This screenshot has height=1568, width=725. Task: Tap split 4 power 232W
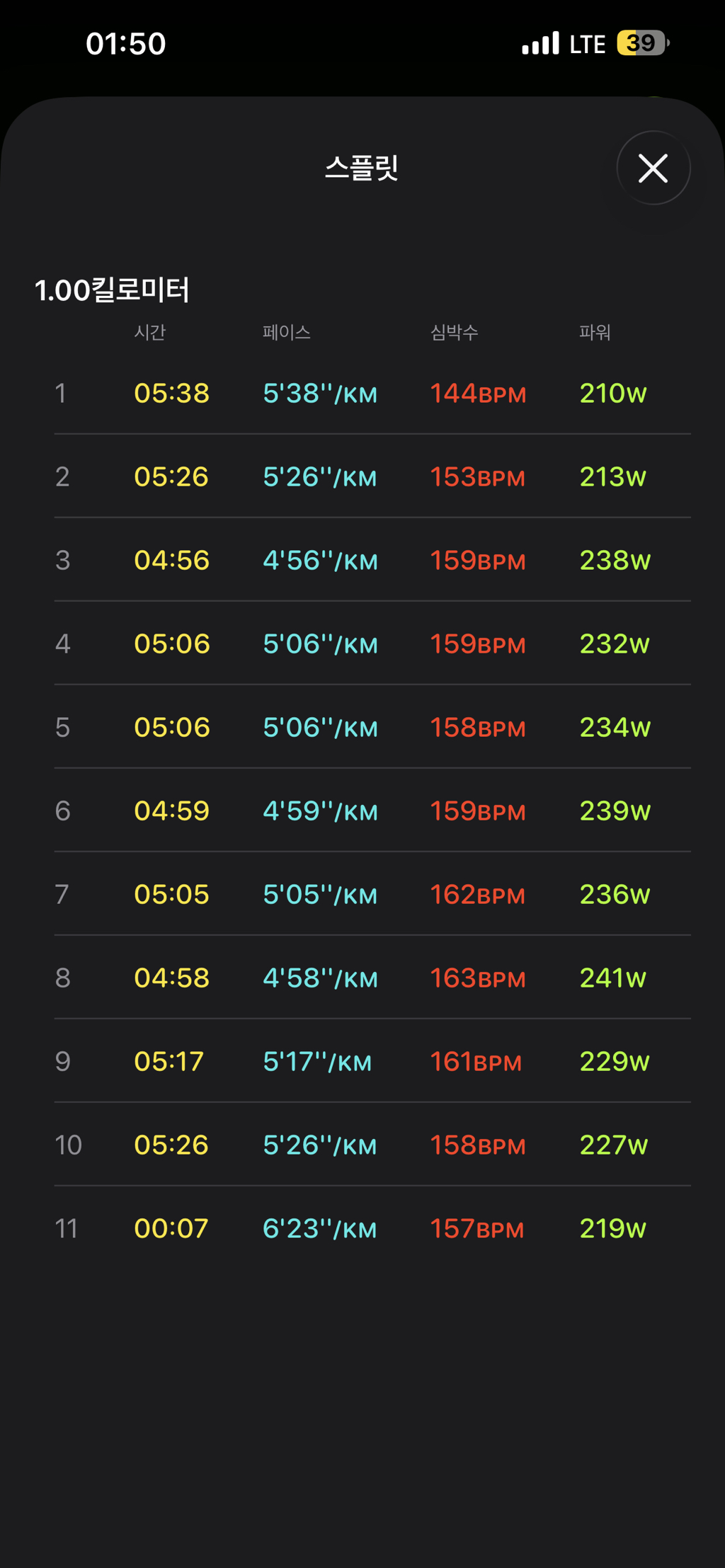point(615,644)
